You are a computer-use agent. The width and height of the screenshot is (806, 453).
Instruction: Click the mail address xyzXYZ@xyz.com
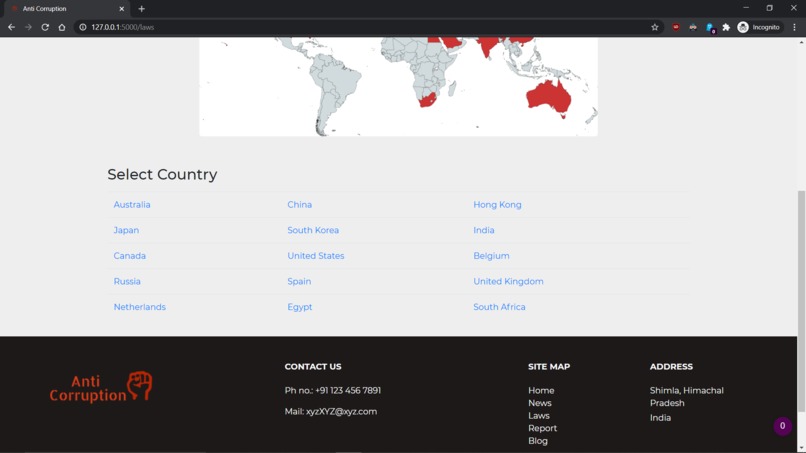tap(341, 411)
